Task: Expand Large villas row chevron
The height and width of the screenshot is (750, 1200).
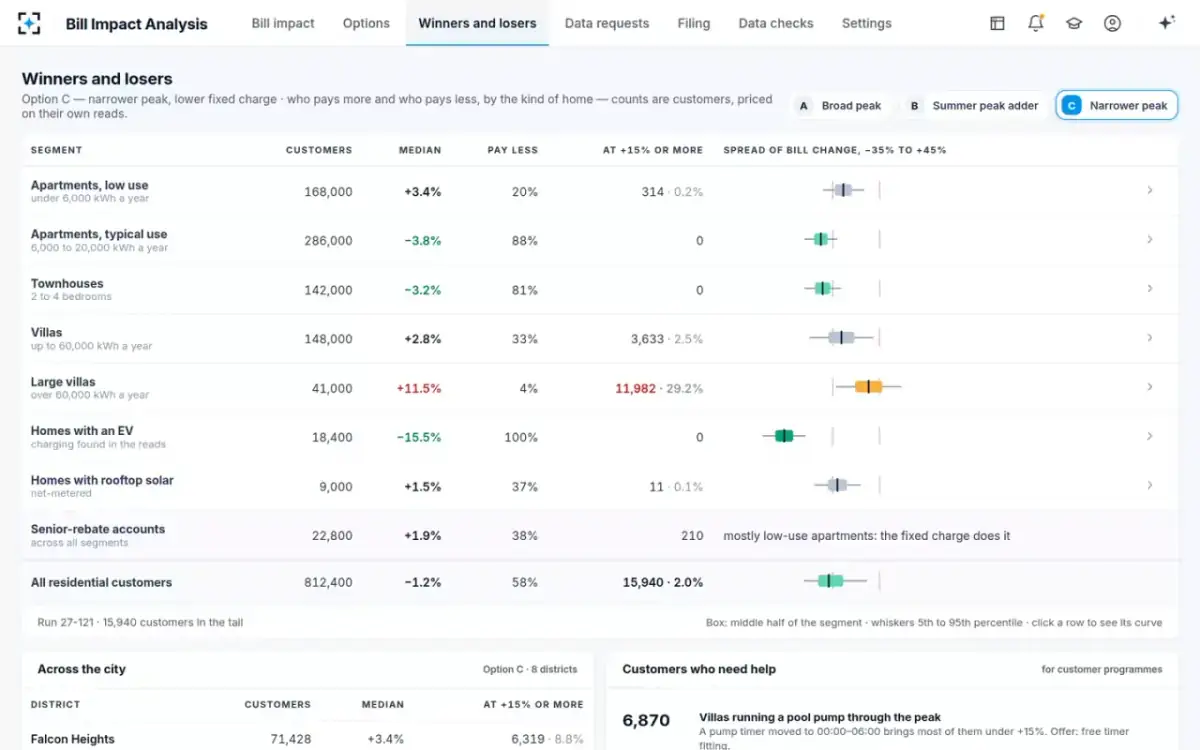Action: [1150, 387]
